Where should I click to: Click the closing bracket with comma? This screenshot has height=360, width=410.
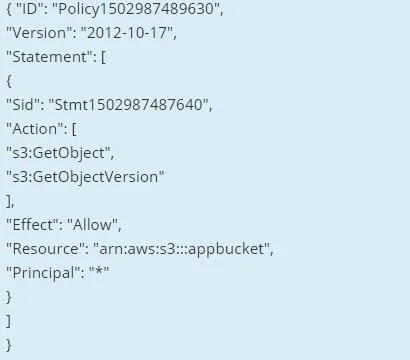click(x=10, y=201)
